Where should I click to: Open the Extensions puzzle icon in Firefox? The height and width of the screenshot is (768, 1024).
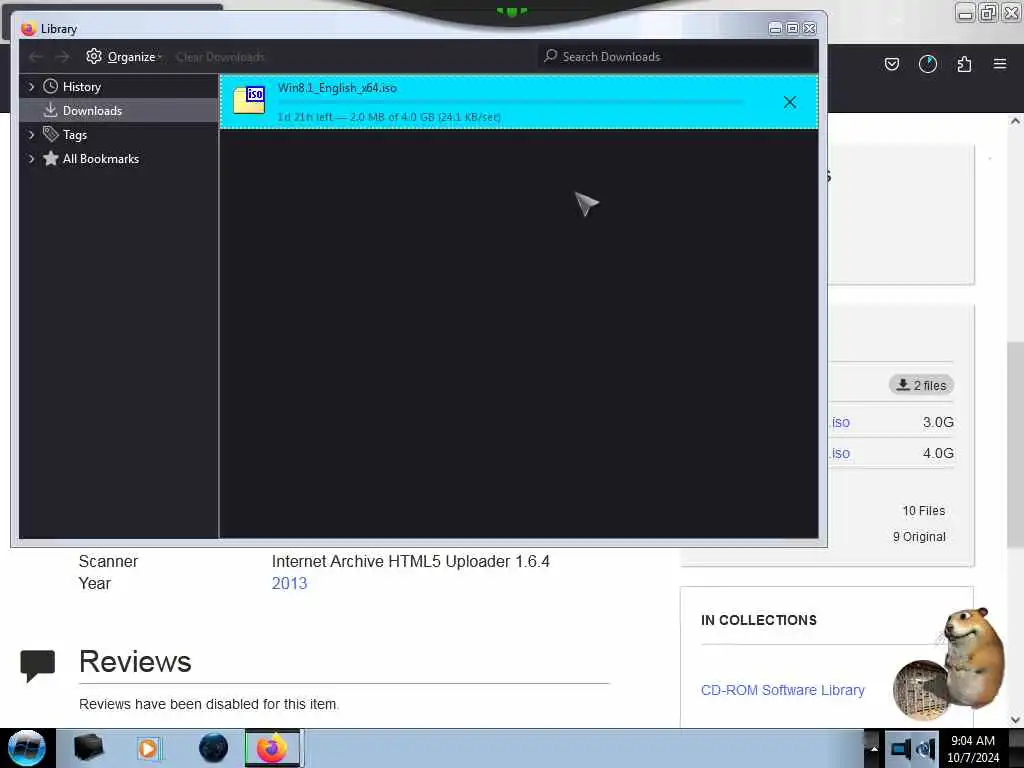[964, 64]
